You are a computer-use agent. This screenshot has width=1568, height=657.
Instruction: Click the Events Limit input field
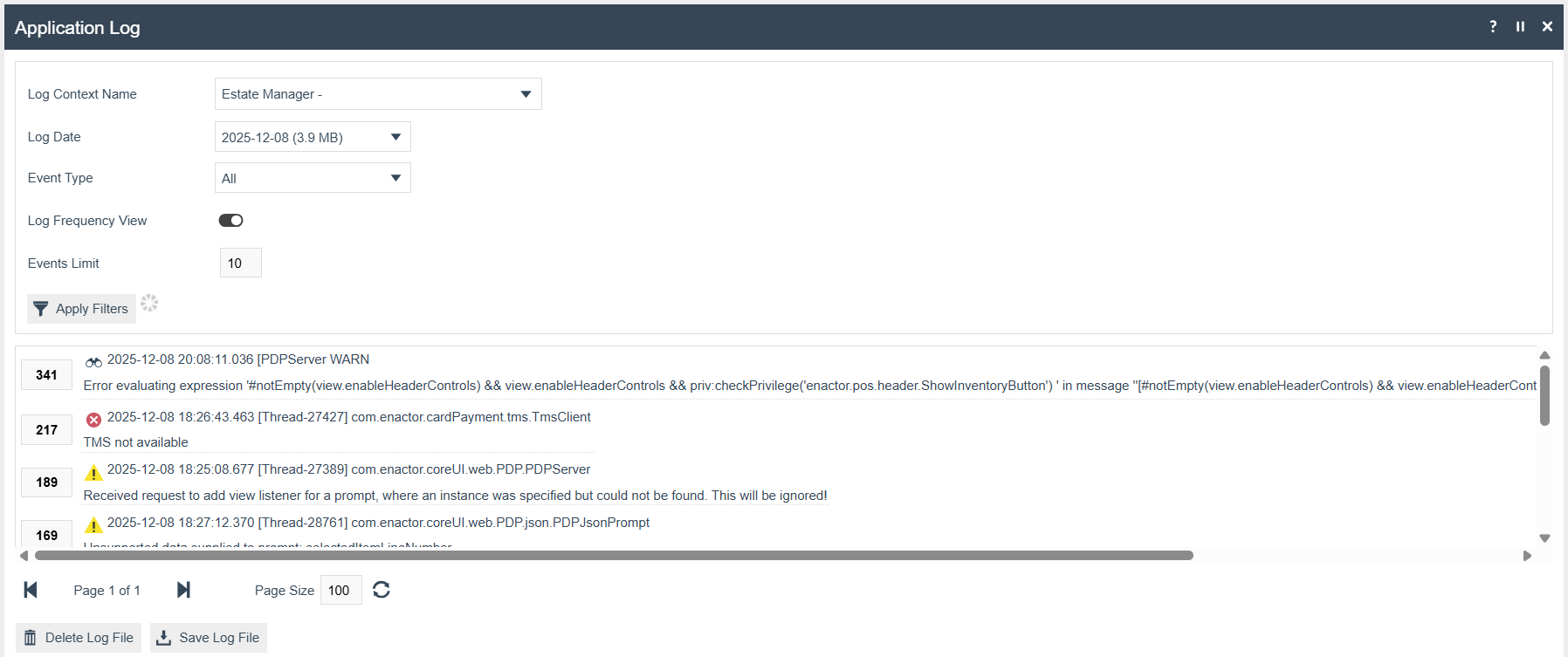click(240, 263)
